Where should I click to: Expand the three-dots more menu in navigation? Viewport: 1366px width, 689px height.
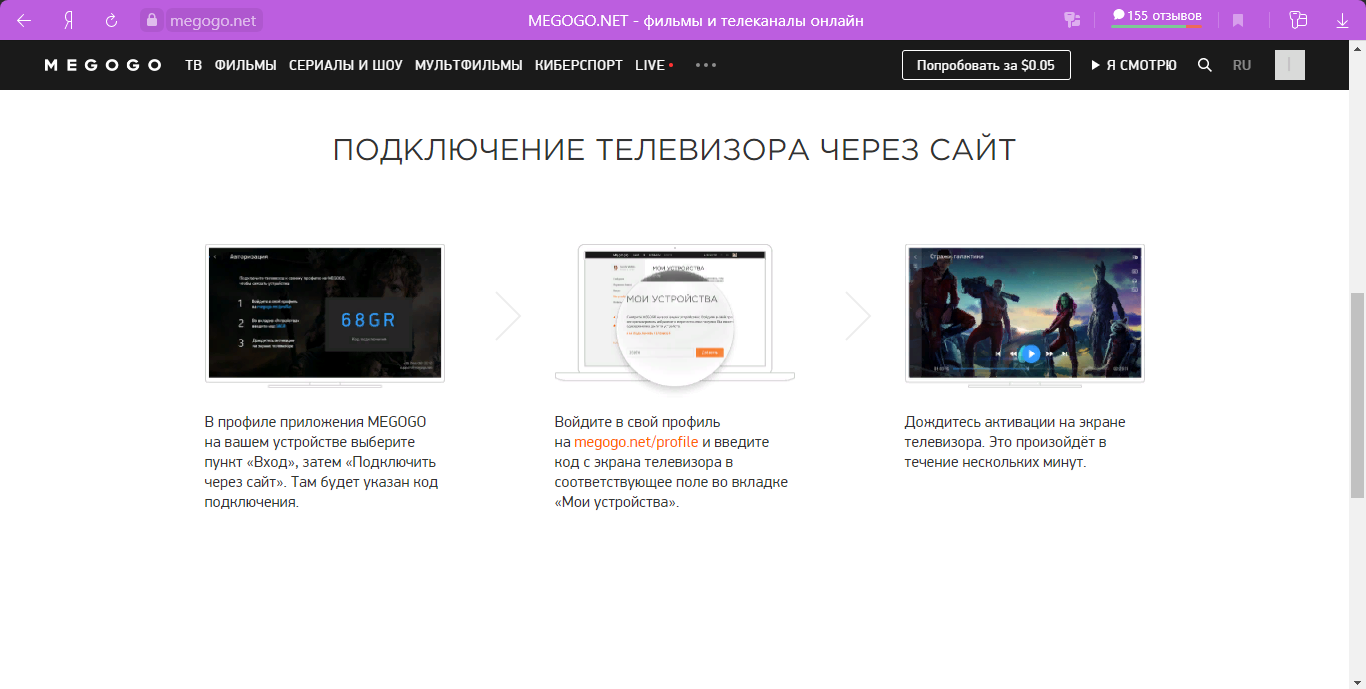click(706, 65)
